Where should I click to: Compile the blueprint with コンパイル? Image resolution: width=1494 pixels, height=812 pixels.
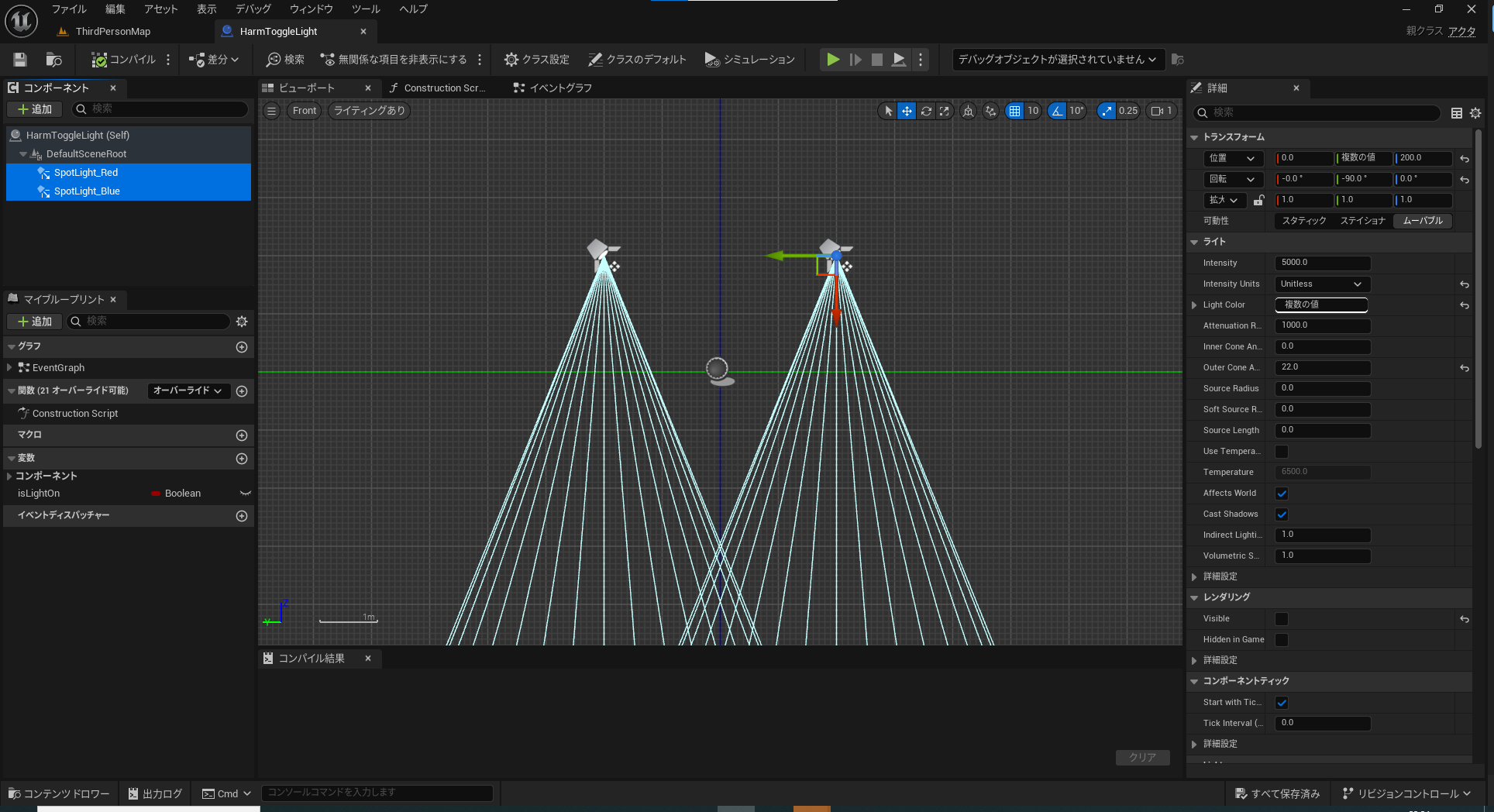point(123,60)
